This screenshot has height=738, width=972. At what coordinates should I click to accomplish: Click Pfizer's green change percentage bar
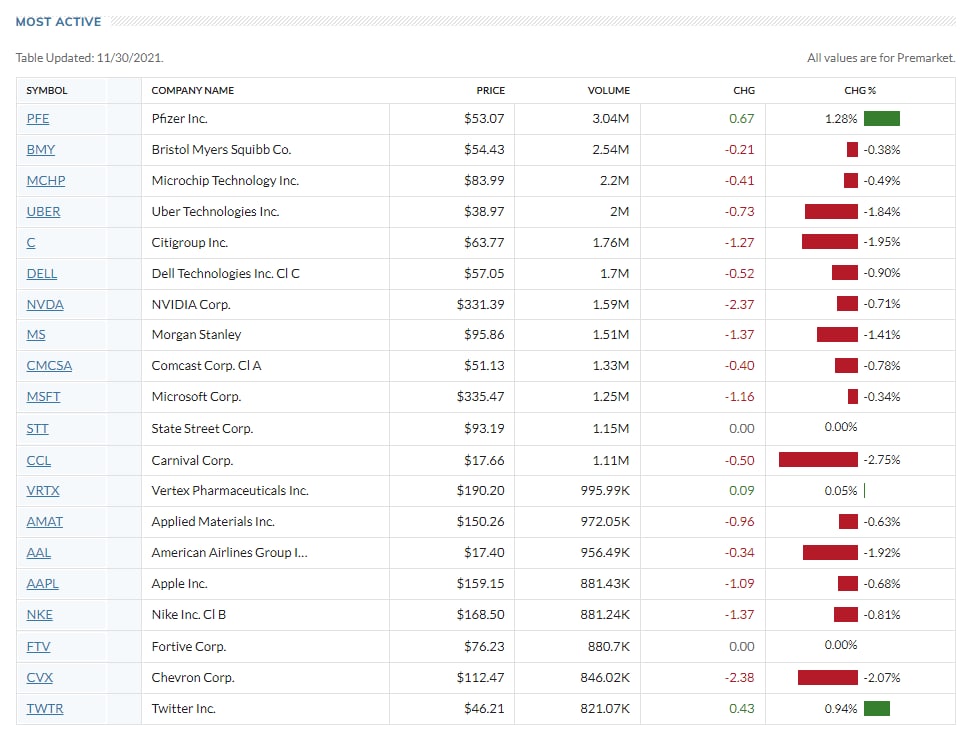881,118
